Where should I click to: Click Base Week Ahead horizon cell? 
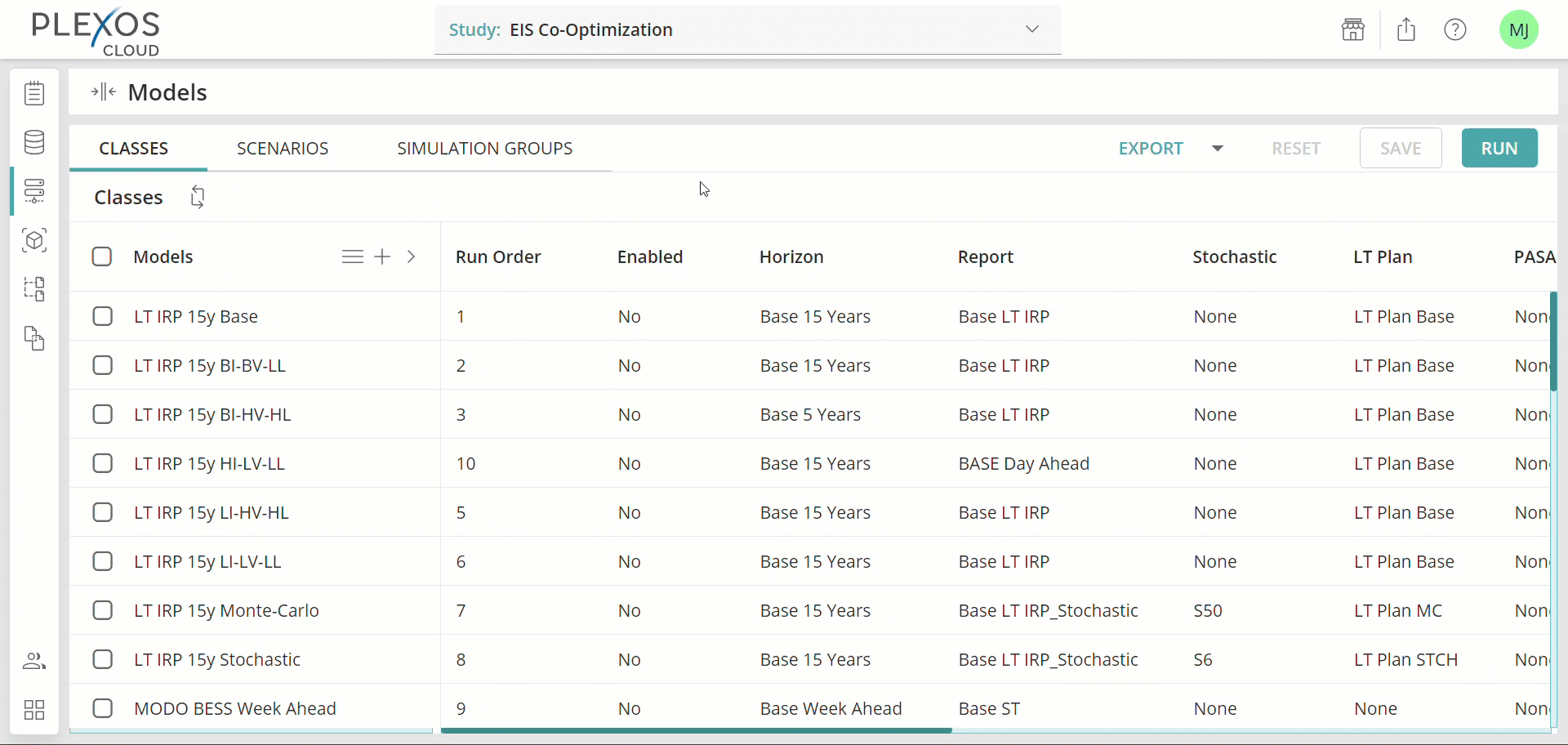coord(831,708)
